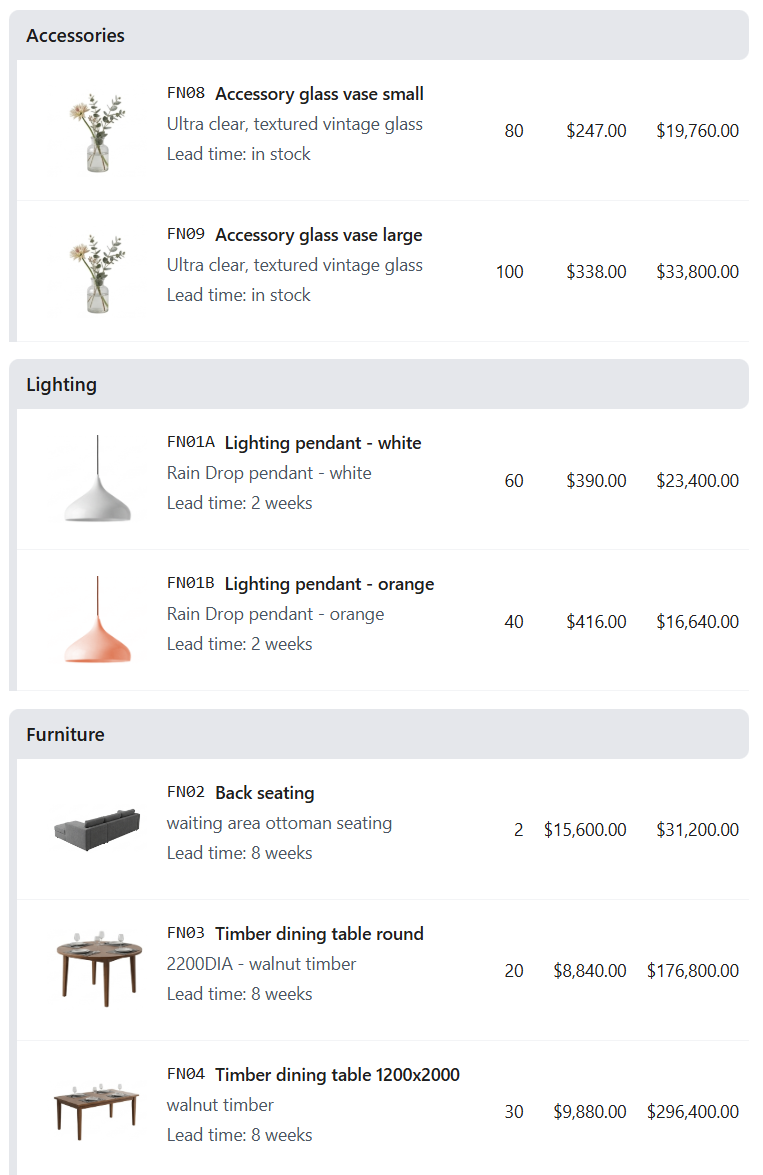763x1175 pixels.
Task: Click the rectangular dining table image
Action: click(97, 1110)
